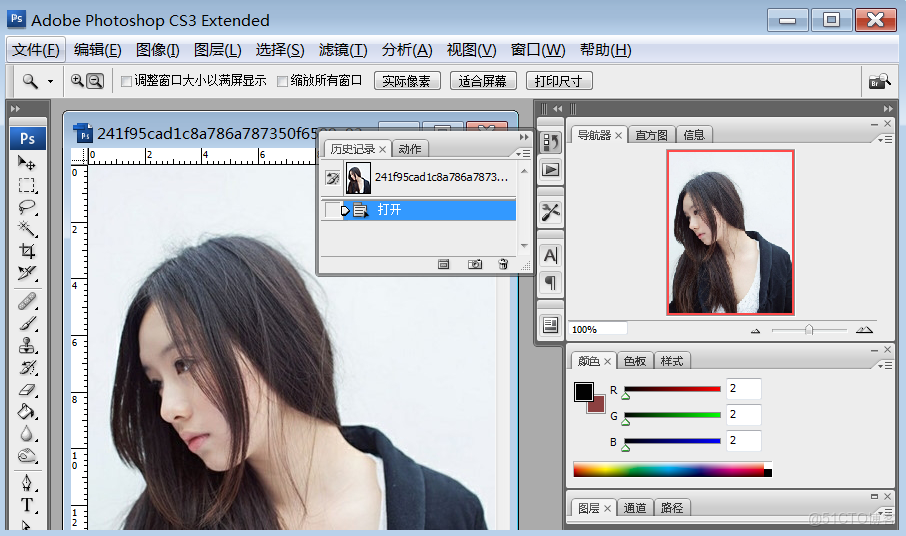Click the background color swatch
906x536 pixels.
pyautogui.click(x=597, y=406)
